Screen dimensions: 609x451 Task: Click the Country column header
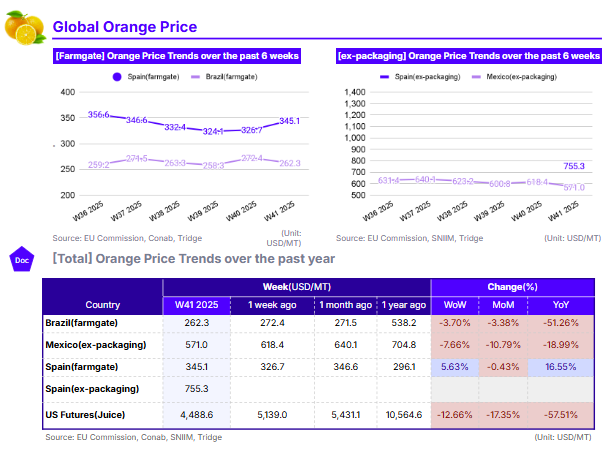pyautogui.click(x=102, y=304)
